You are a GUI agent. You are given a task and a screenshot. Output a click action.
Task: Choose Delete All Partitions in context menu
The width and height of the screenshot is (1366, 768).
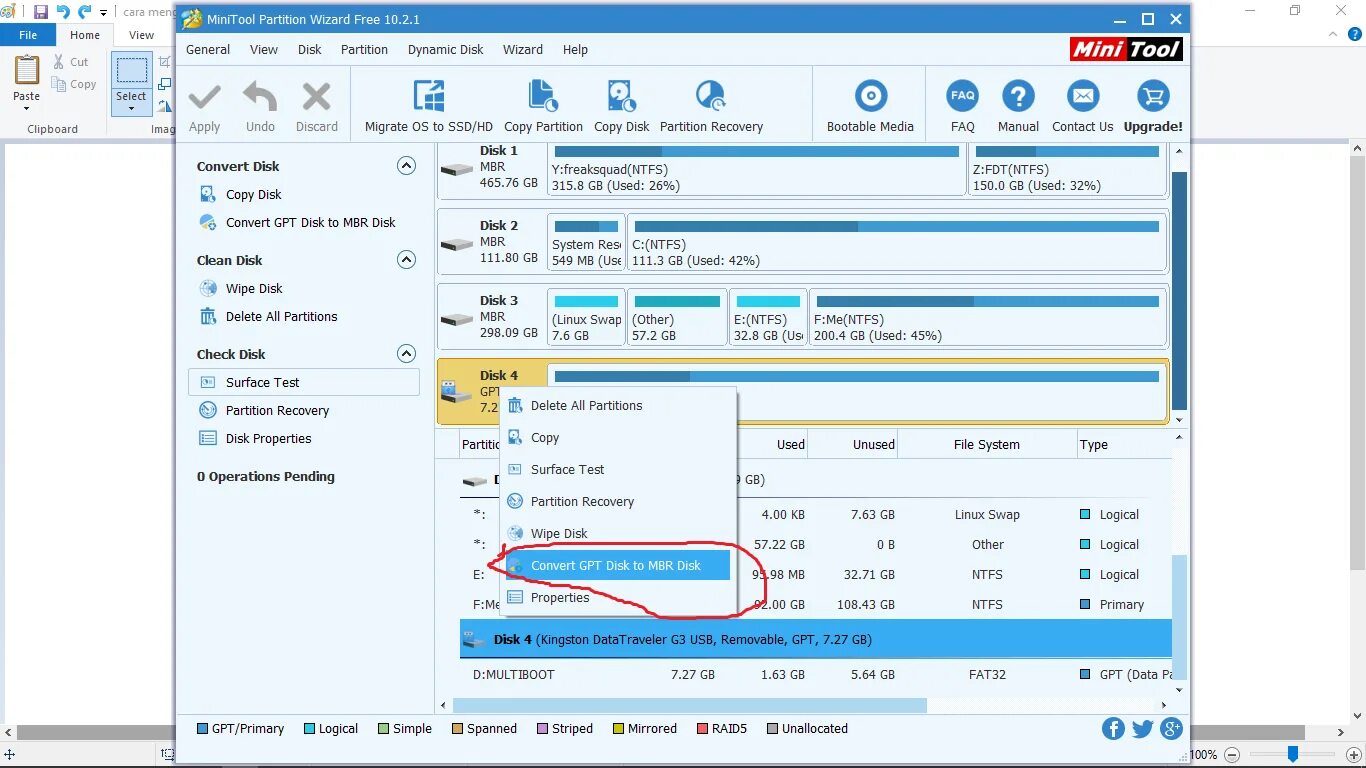tap(618, 406)
